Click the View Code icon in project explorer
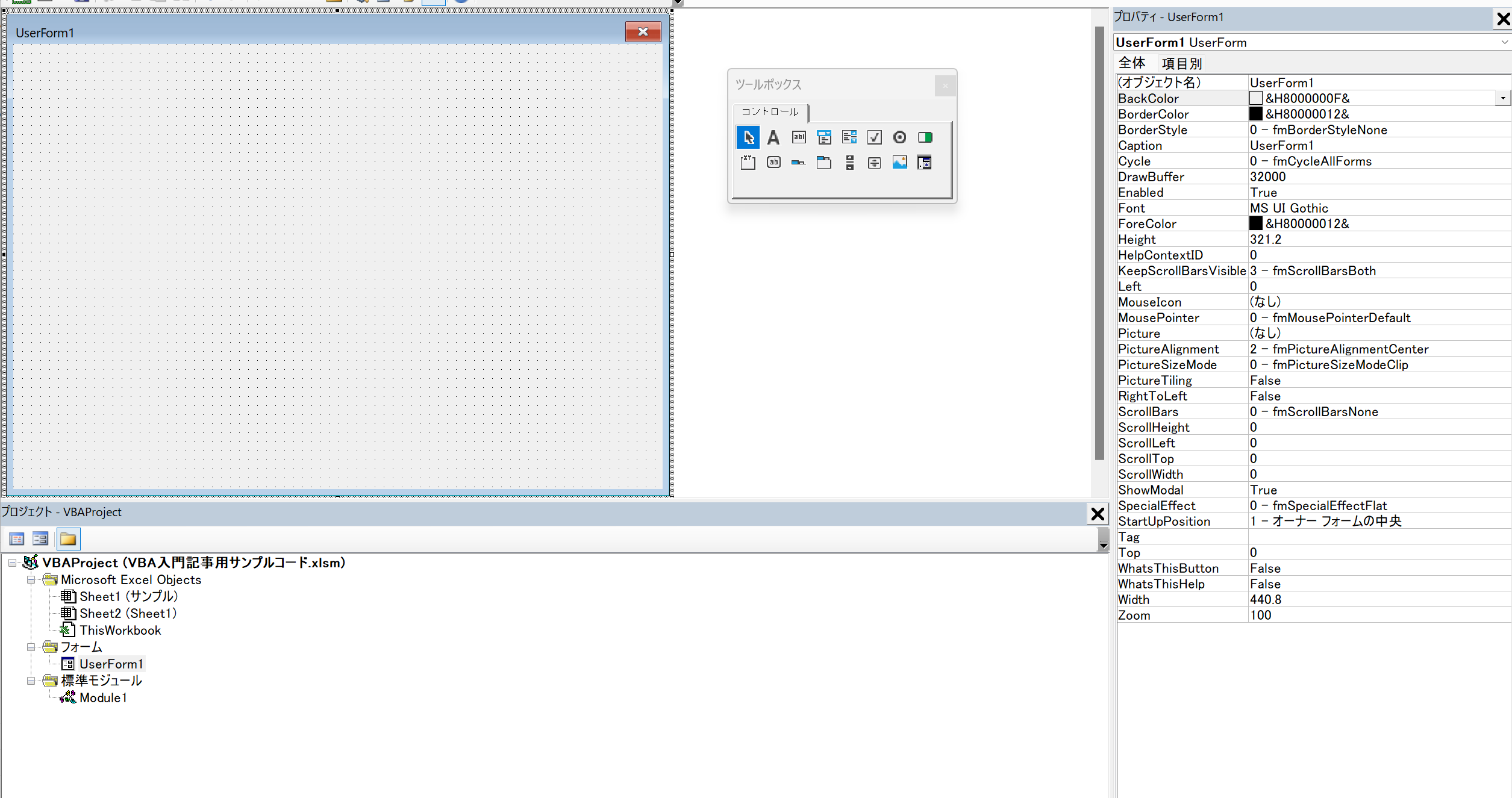The width and height of the screenshot is (1512, 798). tap(16, 538)
